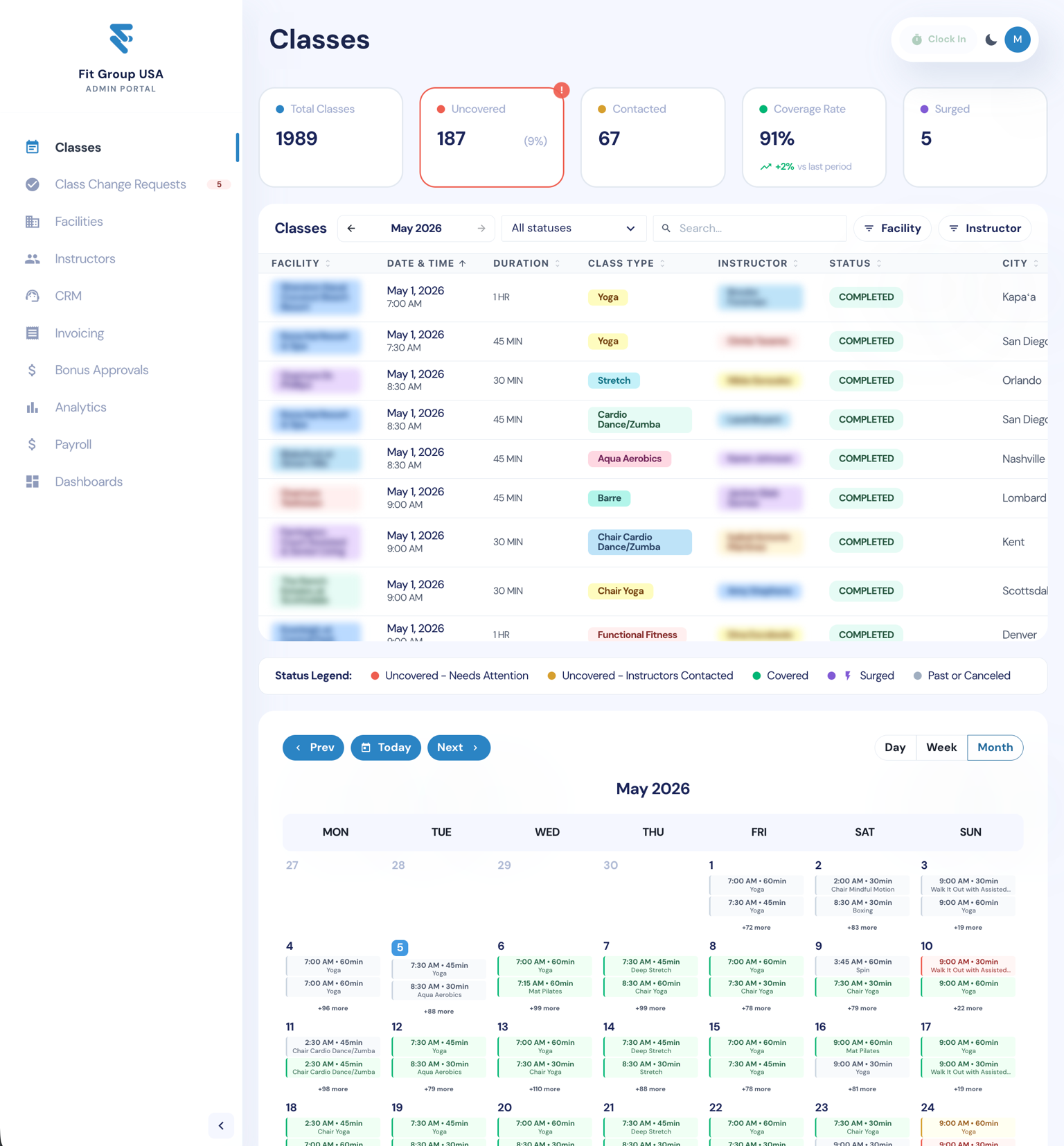Screen dimensions: 1064x1146
Task: Click the Analytics bar chart icon
Action: pyautogui.click(x=33, y=407)
